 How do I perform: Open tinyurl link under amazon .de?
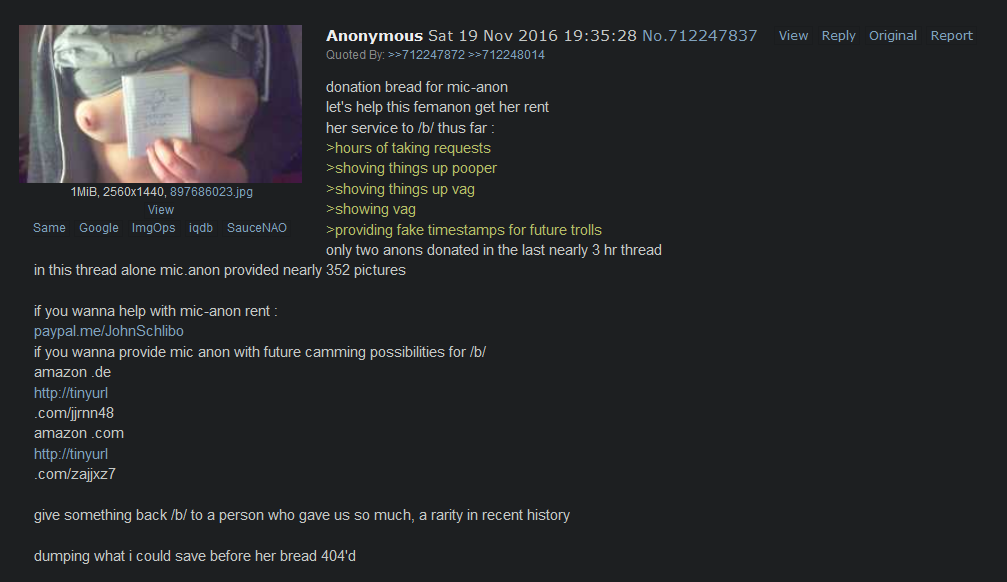pyautogui.click(x=71, y=392)
